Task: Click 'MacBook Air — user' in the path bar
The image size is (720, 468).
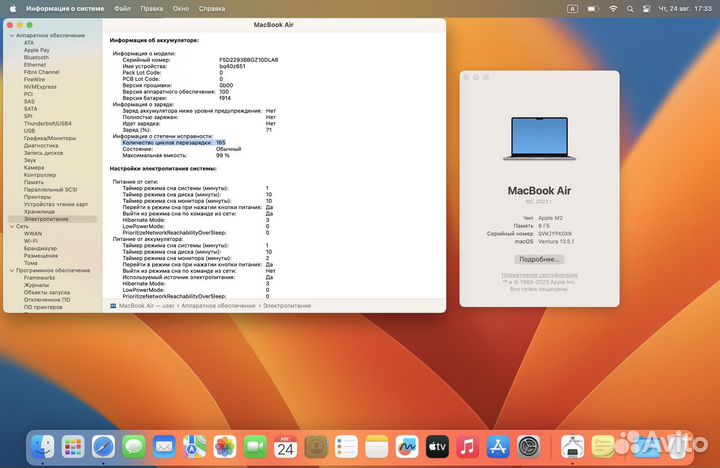Action: [x=146, y=305]
